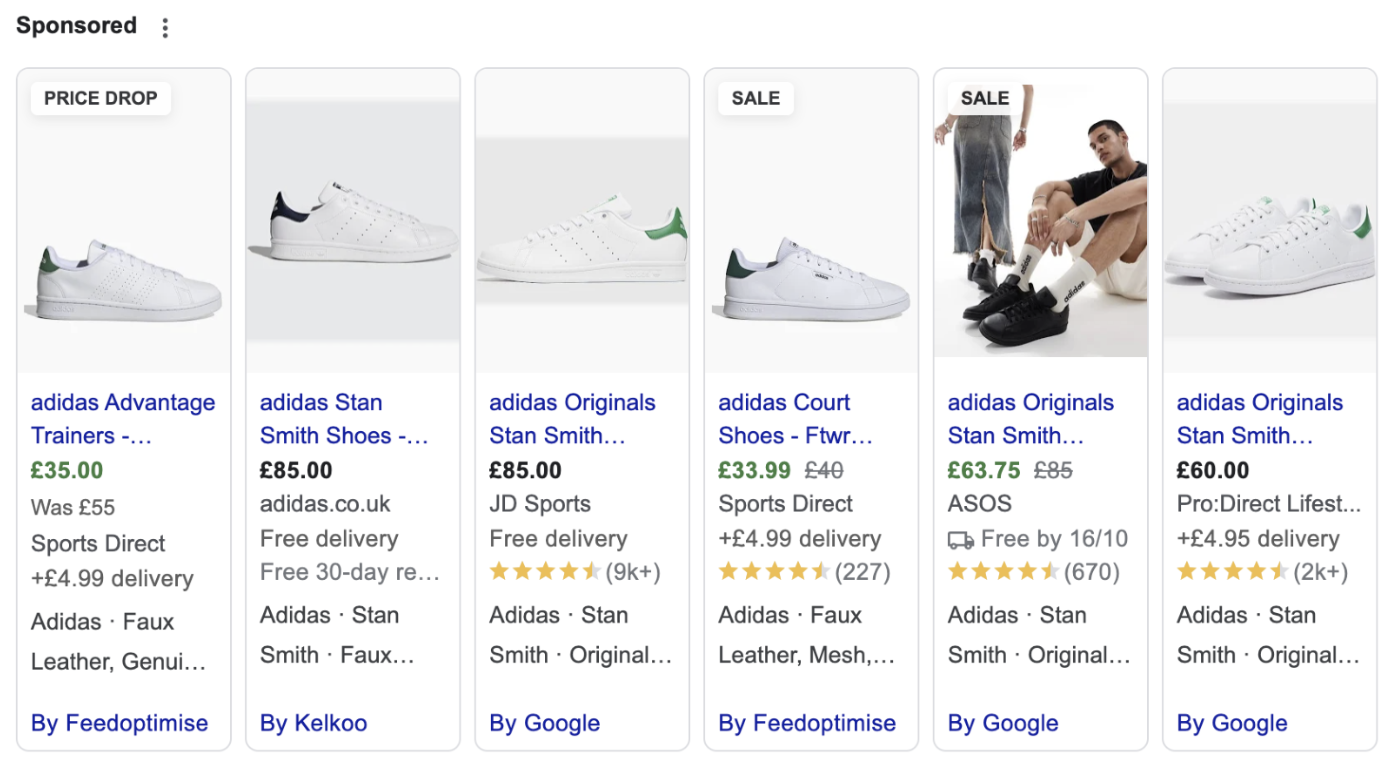Click star rating on Pro:Direct listing
The image size is (1396, 764).
[1232, 572]
